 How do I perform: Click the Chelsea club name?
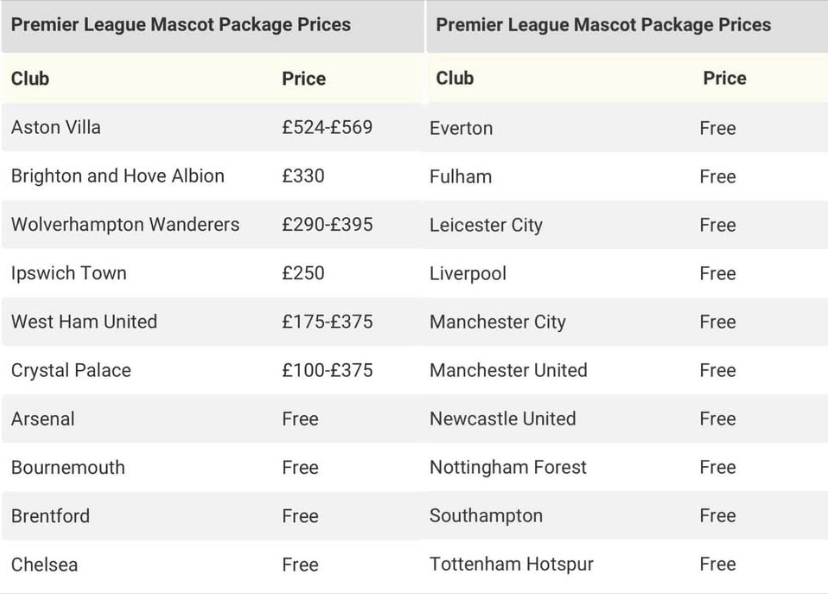point(44,564)
